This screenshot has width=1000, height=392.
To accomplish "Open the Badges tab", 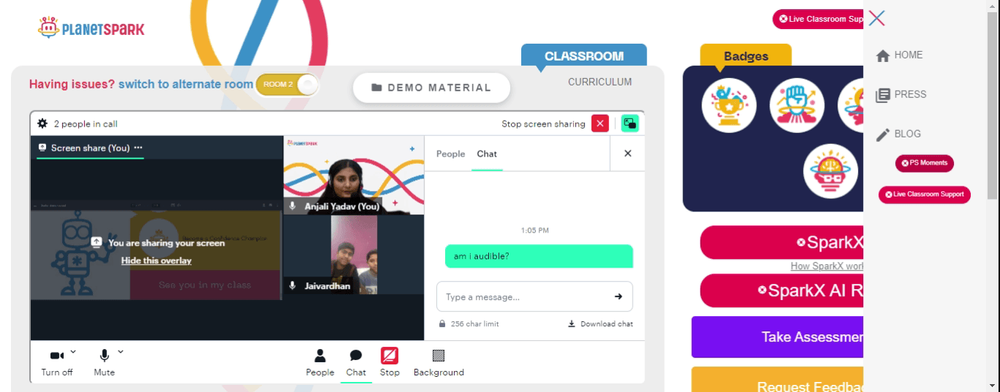I will (746, 56).
